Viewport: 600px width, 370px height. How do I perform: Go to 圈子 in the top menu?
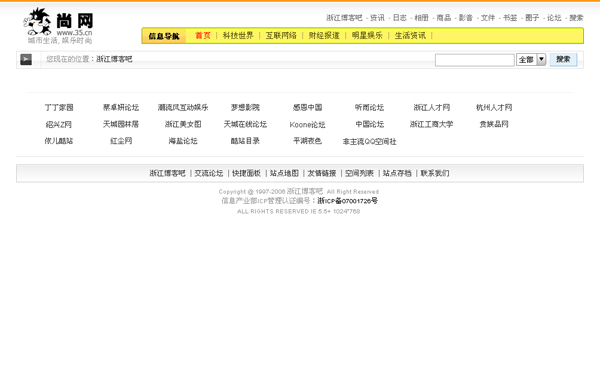pos(532,18)
